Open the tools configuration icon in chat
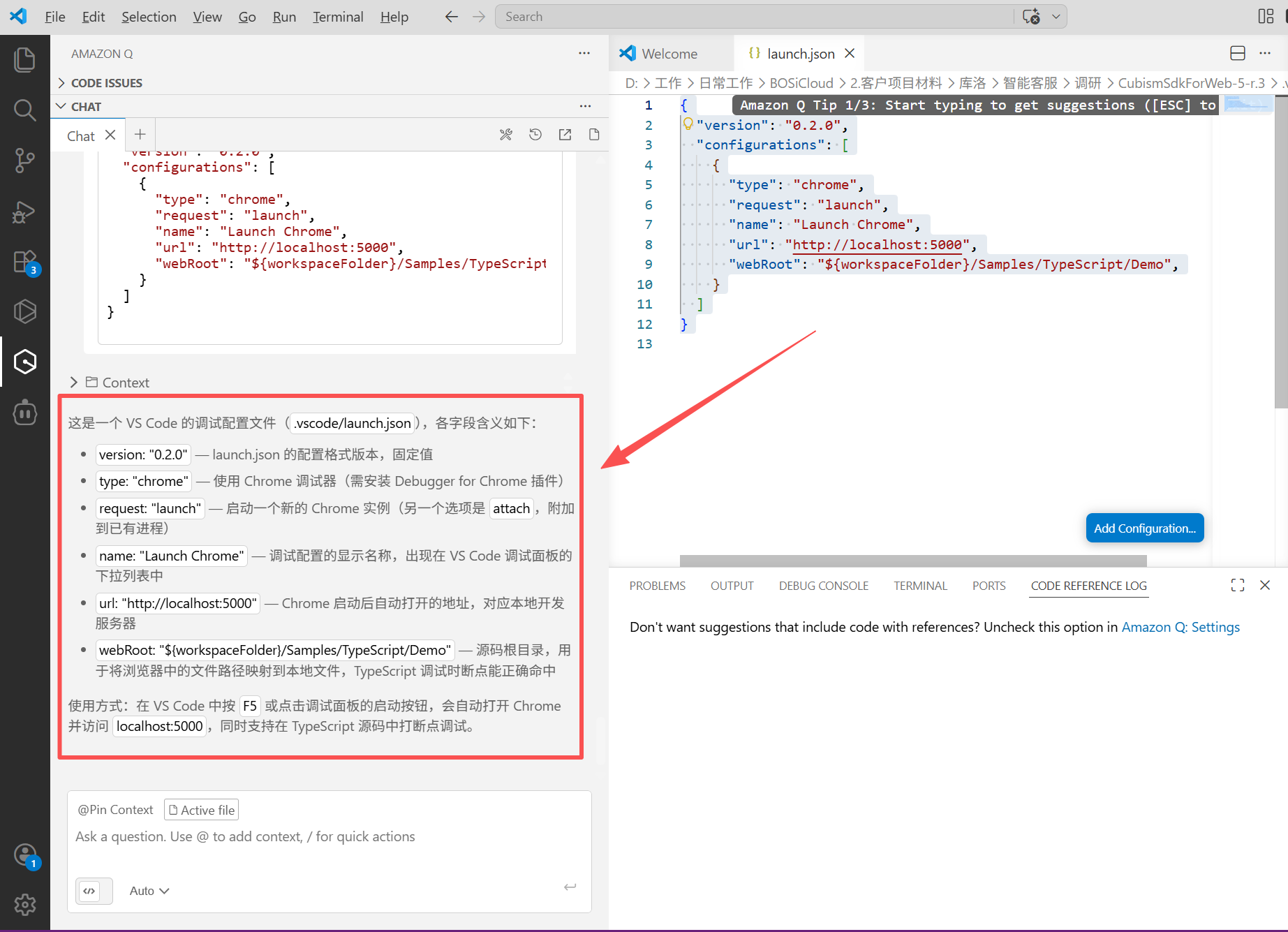 click(x=506, y=135)
